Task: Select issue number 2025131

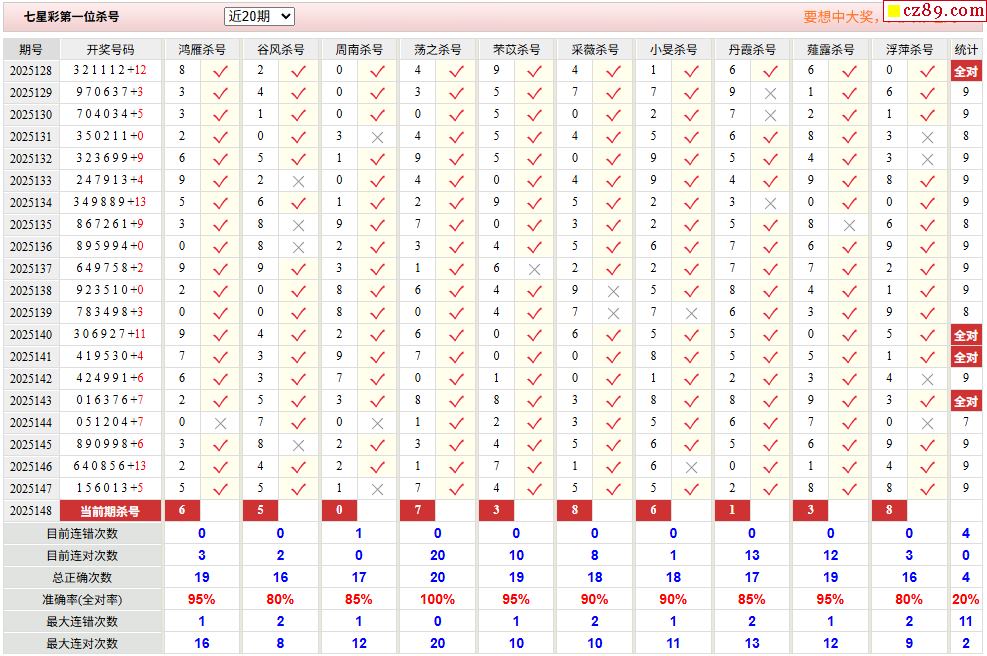Action: click(x=31, y=137)
